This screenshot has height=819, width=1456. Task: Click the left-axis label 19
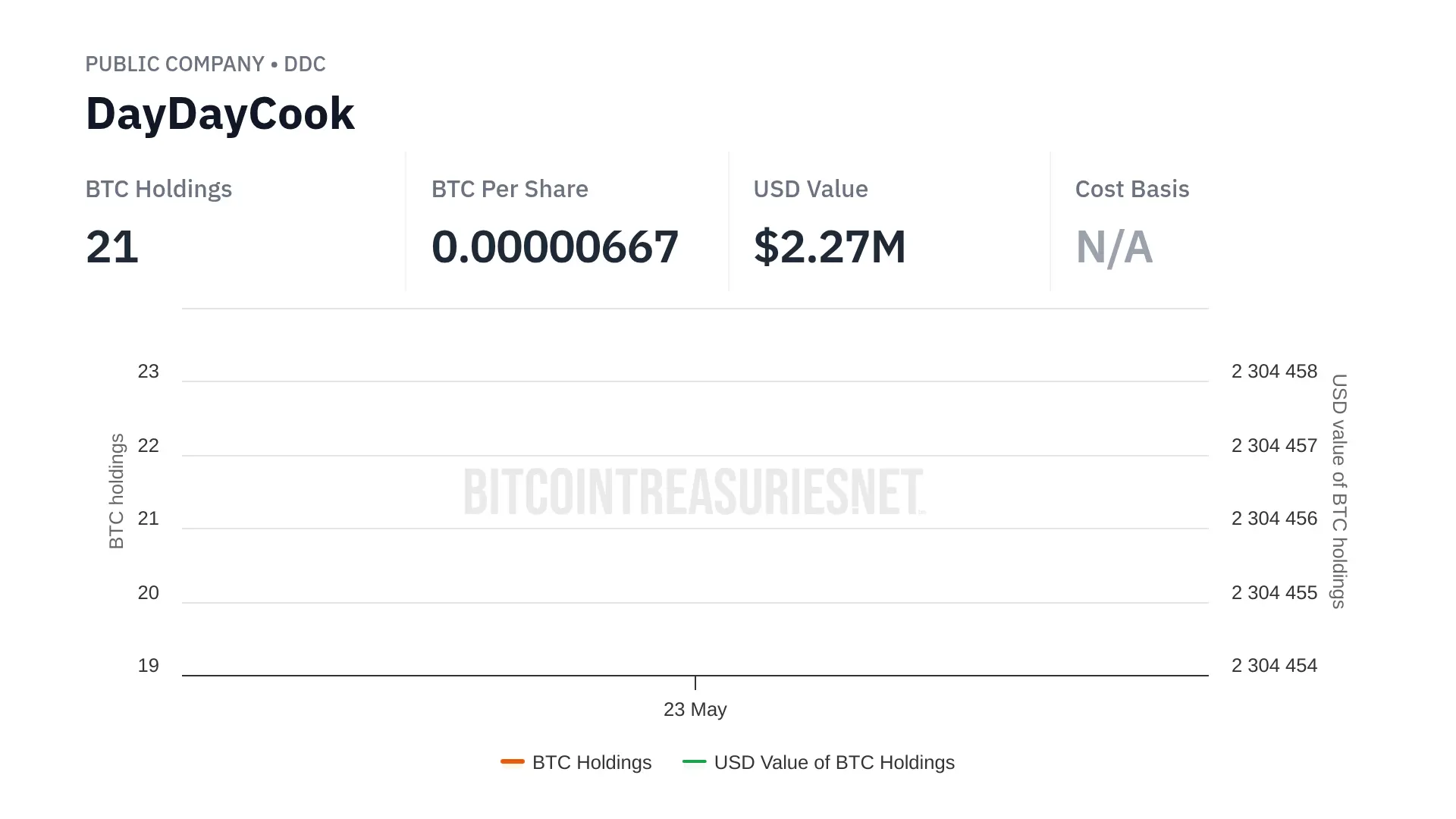149,666
